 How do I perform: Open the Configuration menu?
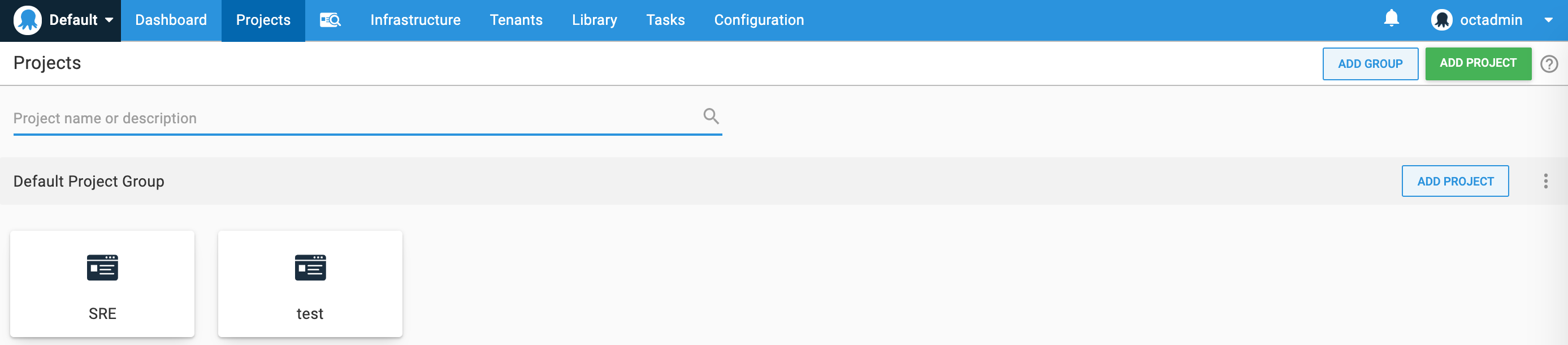(x=759, y=20)
